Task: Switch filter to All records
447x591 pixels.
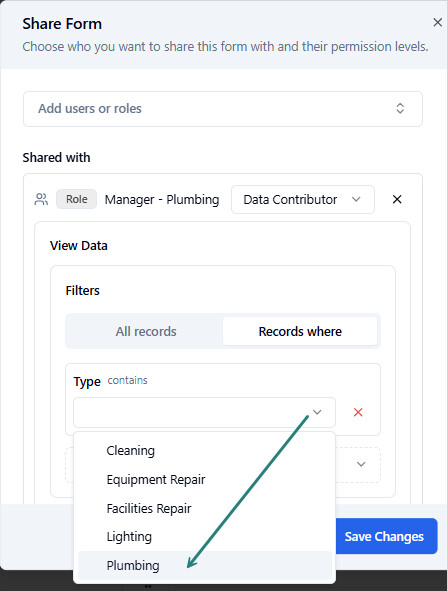Action: click(x=145, y=331)
